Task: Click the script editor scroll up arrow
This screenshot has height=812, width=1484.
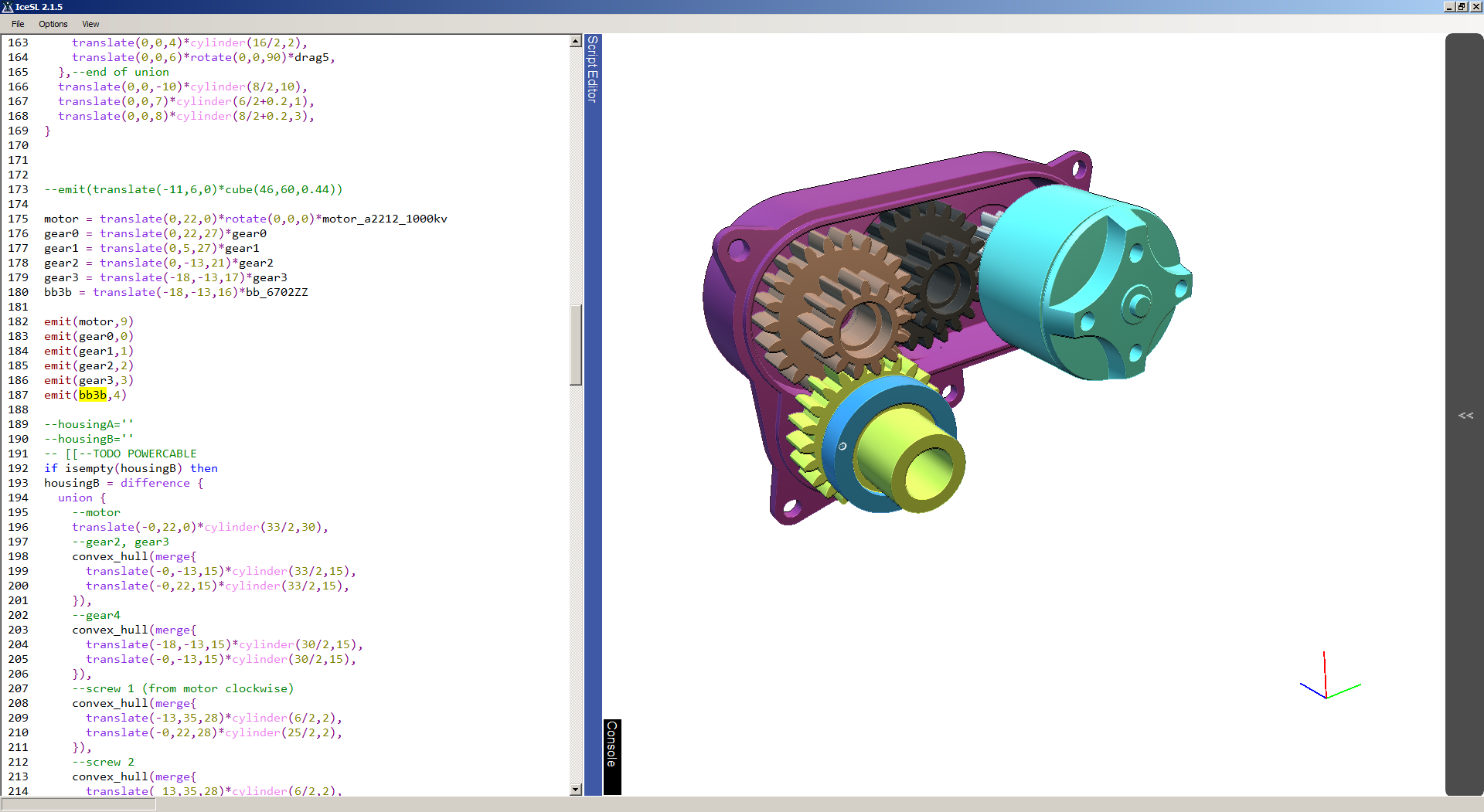Action: [x=576, y=41]
